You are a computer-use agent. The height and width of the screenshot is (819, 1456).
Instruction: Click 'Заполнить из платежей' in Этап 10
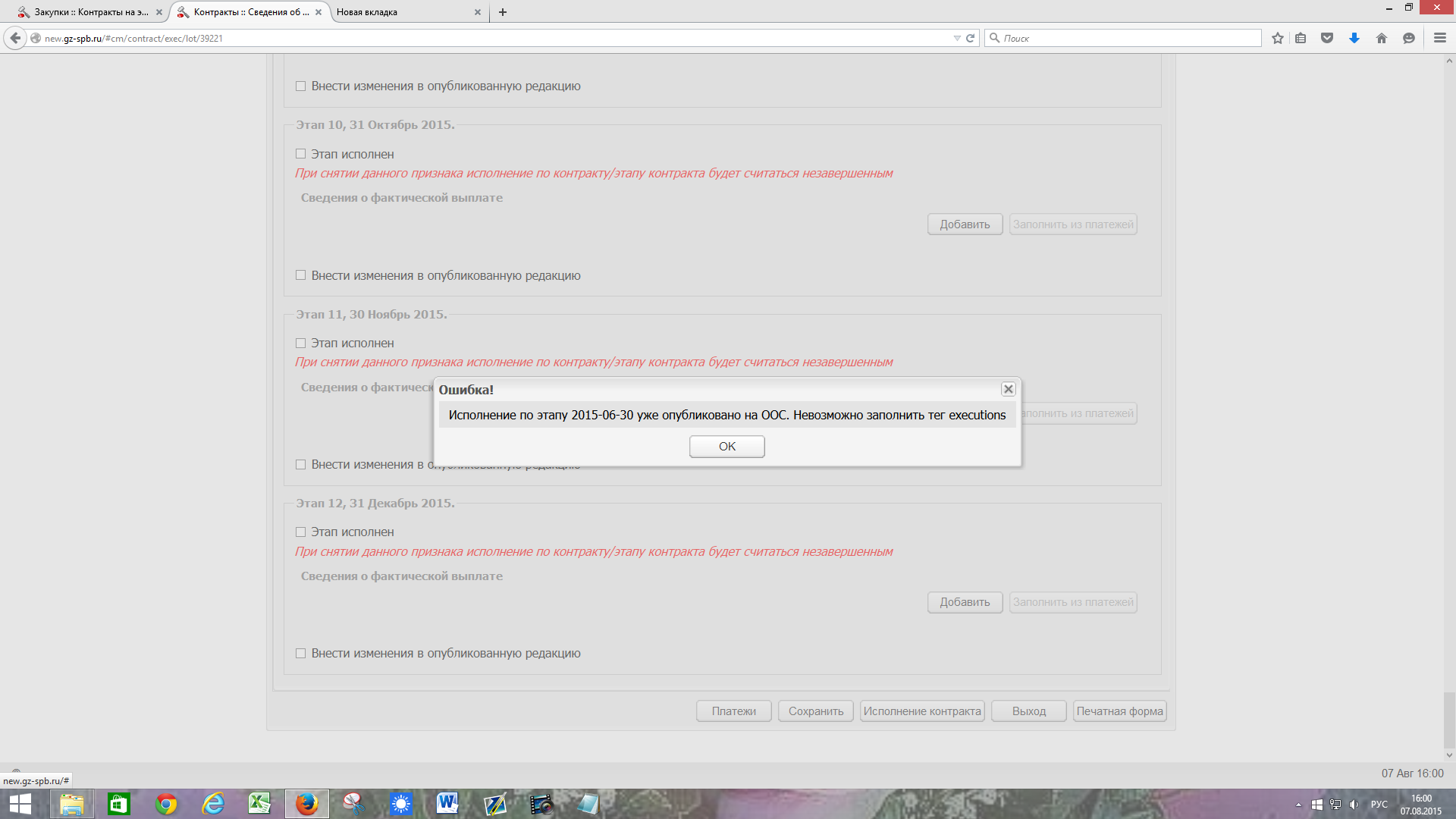tap(1073, 224)
